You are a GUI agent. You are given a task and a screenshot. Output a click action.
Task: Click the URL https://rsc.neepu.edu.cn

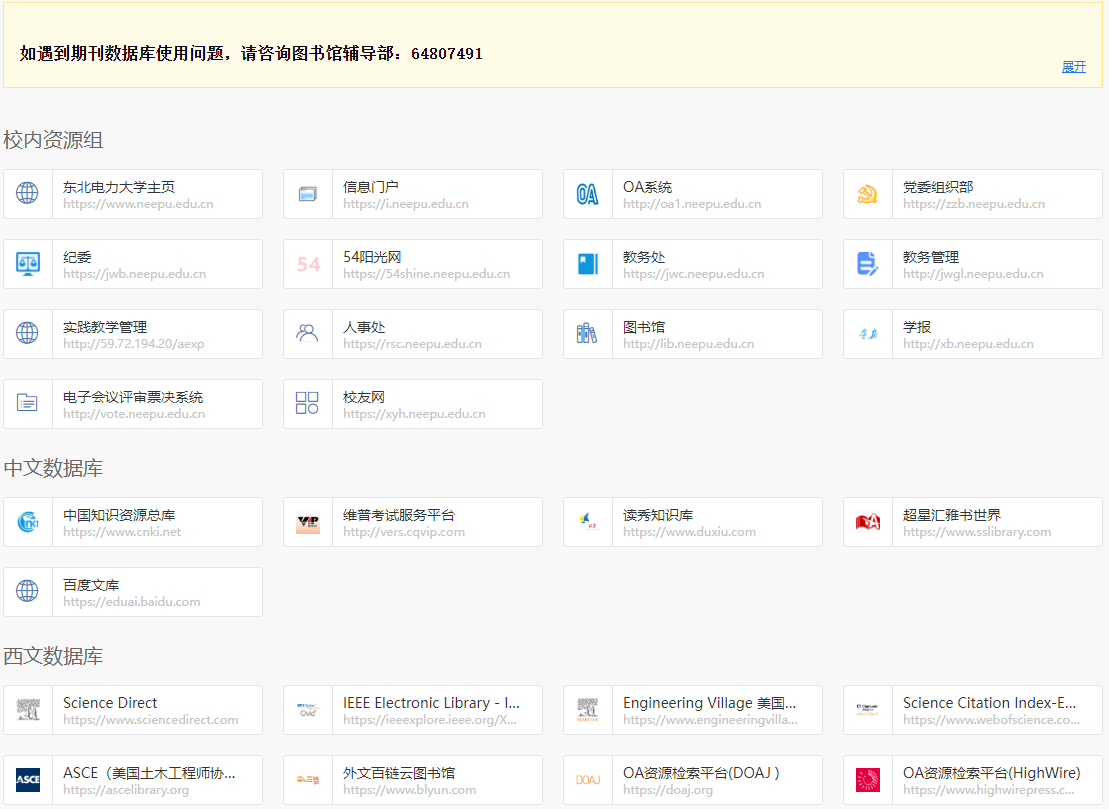(412, 344)
